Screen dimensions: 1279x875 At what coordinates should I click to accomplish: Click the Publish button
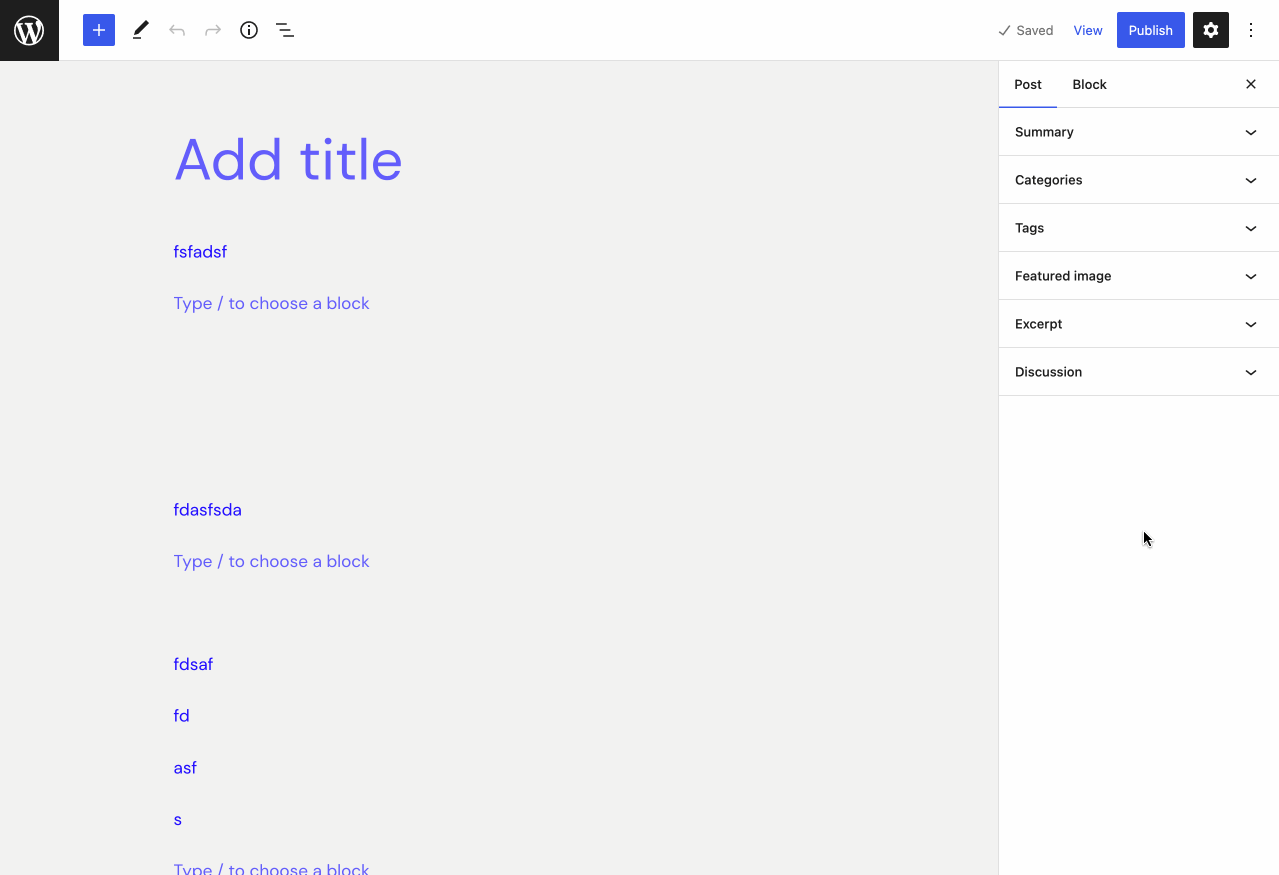(x=1151, y=30)
